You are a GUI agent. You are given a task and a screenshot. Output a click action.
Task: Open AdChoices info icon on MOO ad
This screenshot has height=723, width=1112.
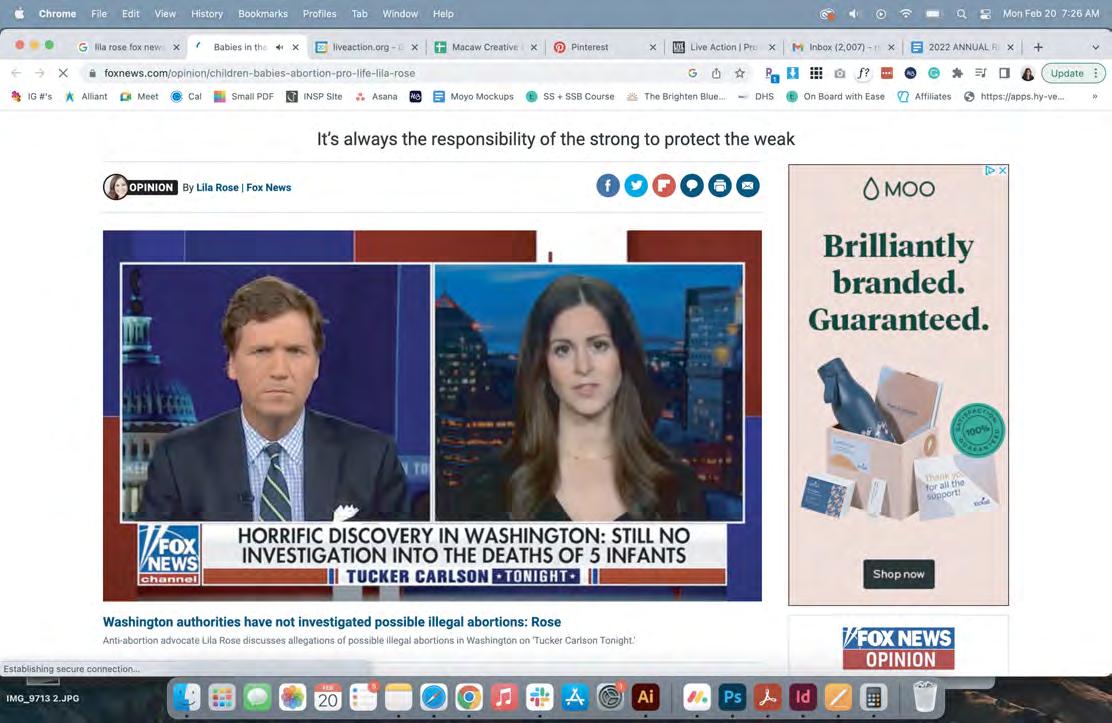(x=990, y=170)
